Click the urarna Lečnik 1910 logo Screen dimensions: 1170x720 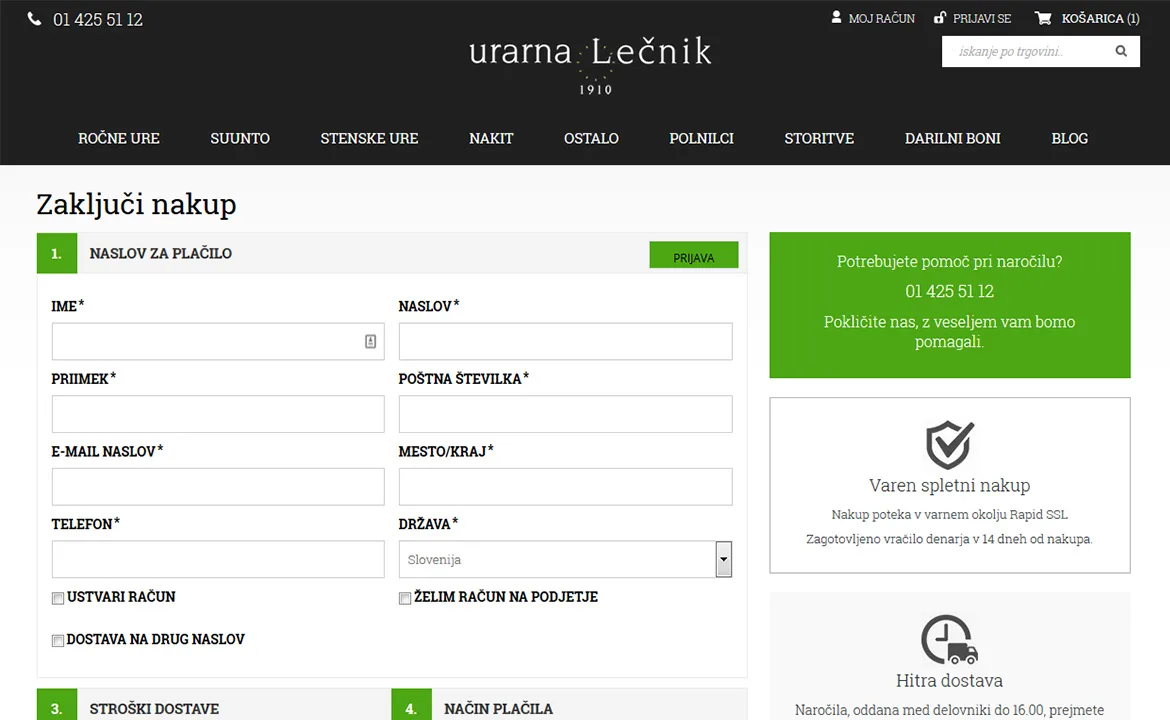(590, 64)
